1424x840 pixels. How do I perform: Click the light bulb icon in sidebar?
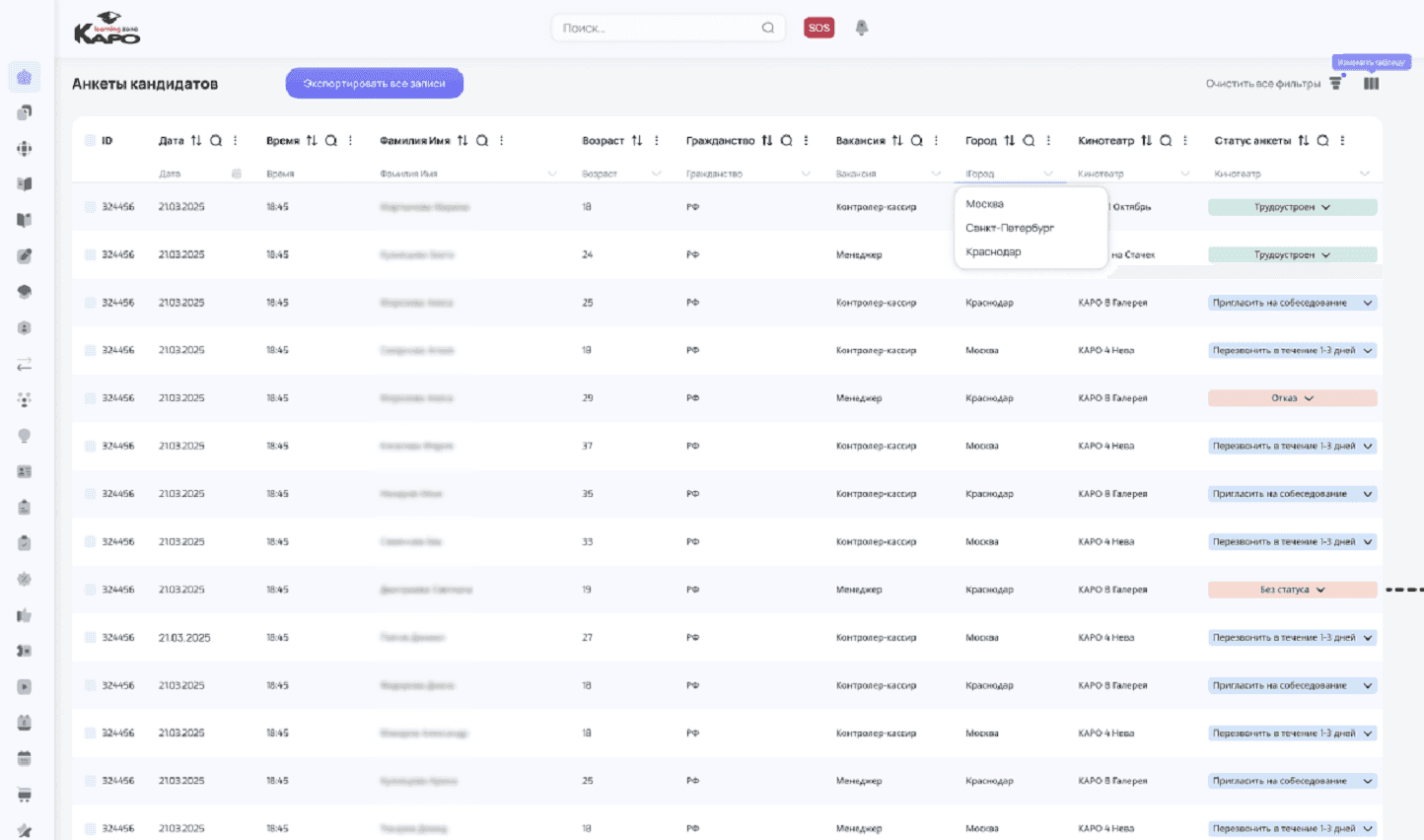[x=25, y=436]
